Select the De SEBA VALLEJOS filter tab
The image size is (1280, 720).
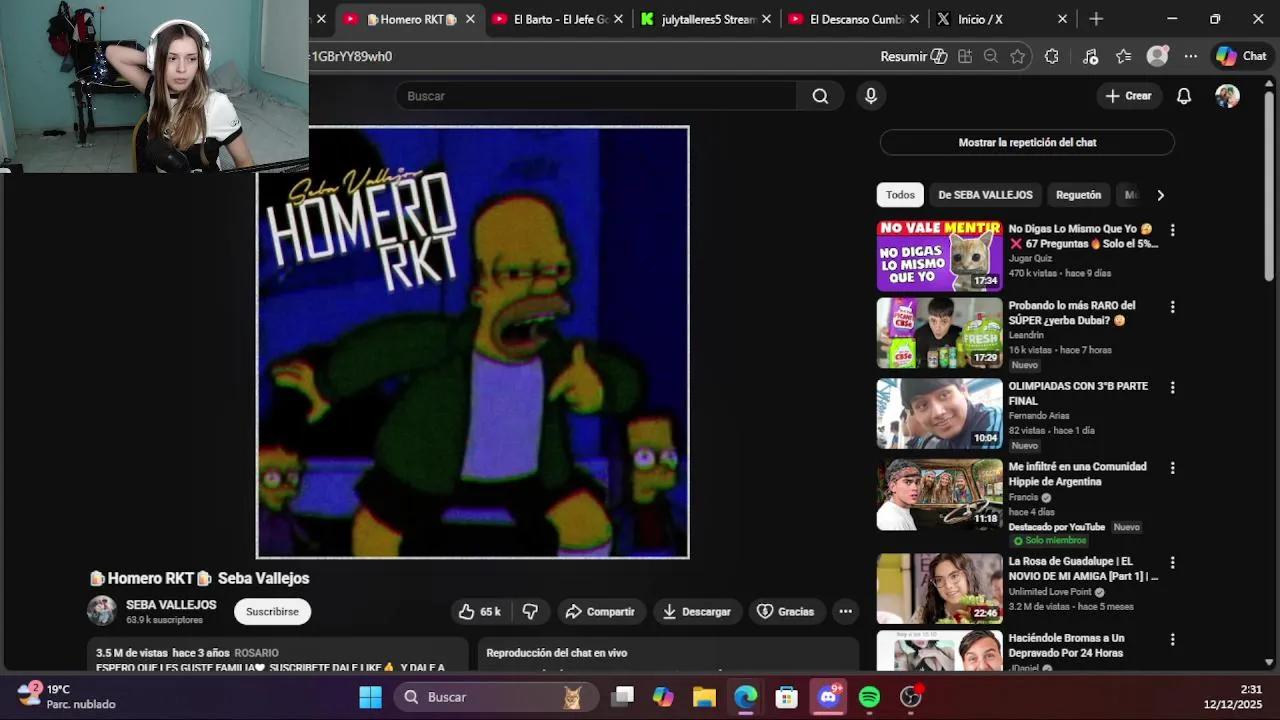(986, 194)
